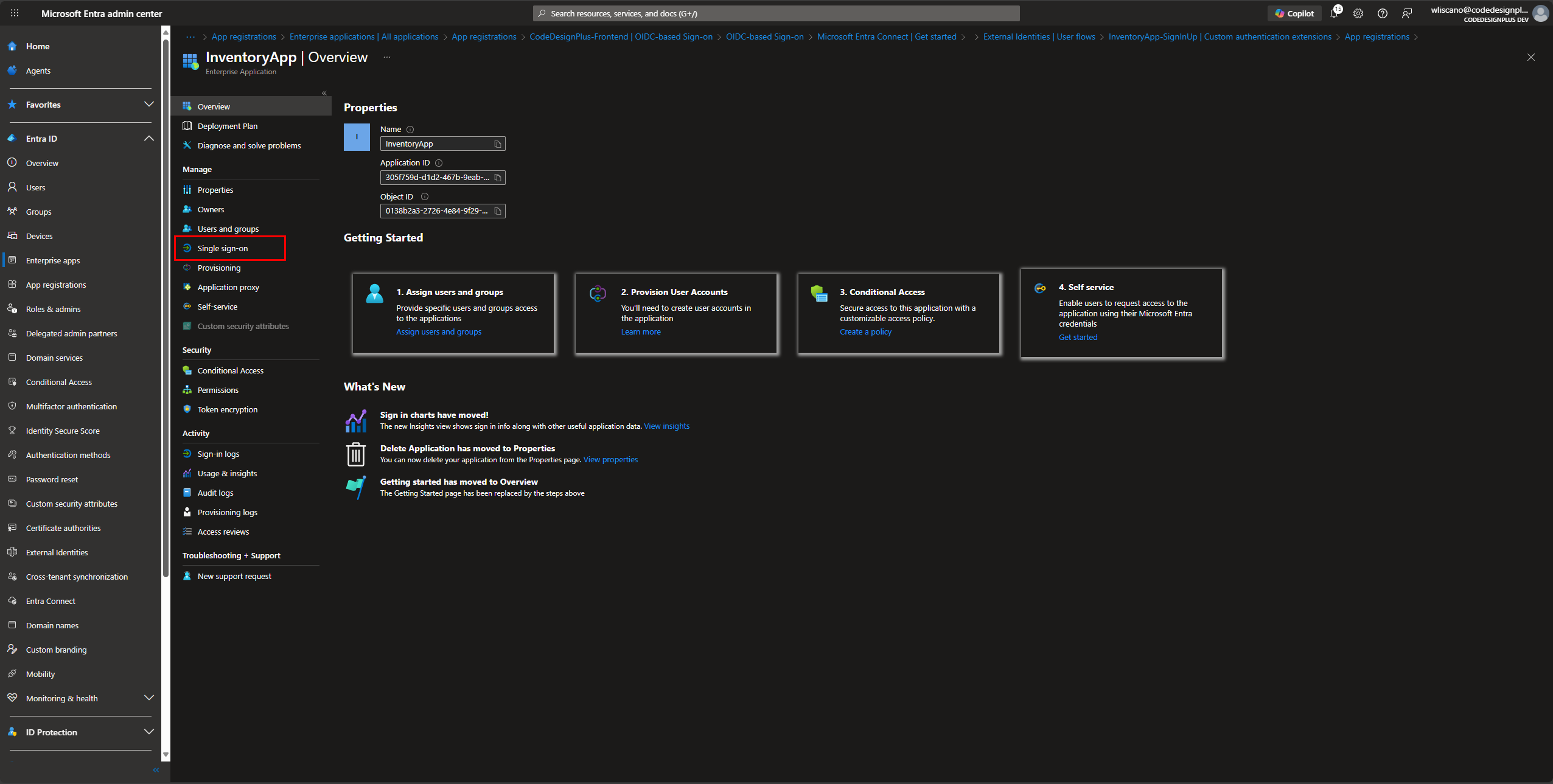Collapse the main left navigation pane
1553x784 pixels.
click(x=156, y=770)
